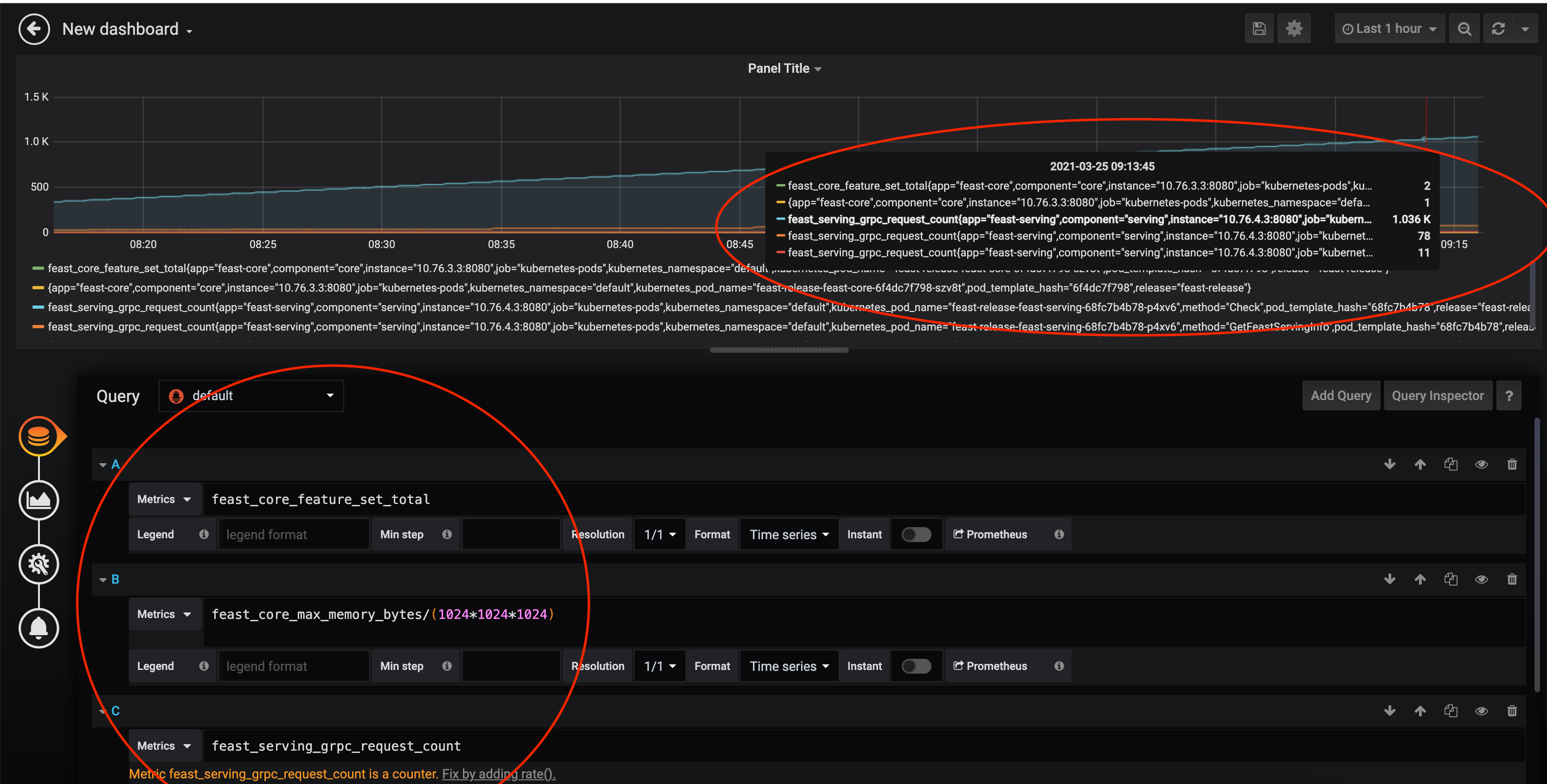Click the save dashboard icon
Screen dimensions: 1547x784
(x=1259, y=29)
